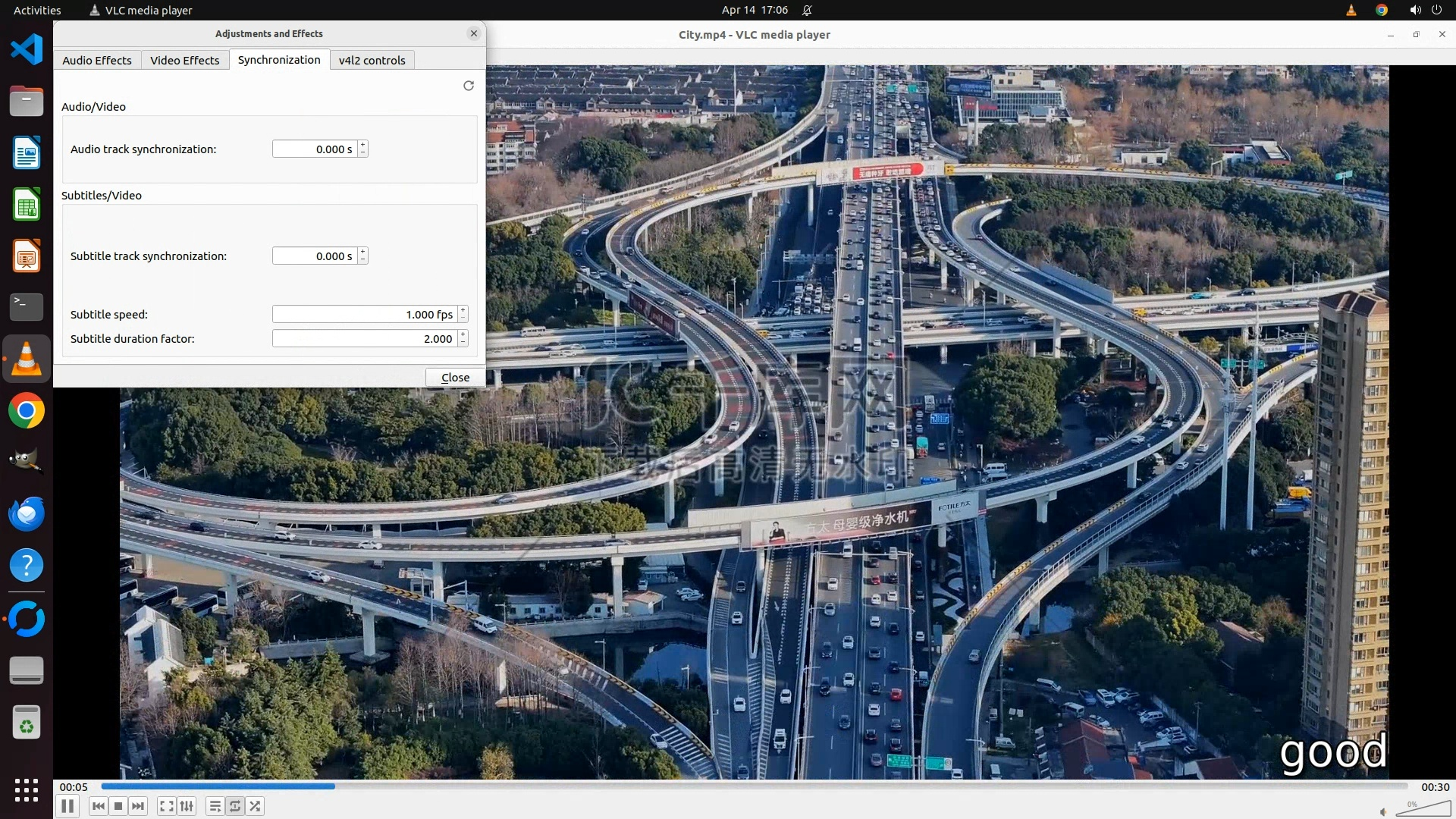Toggle the loop/repeat mode button

click(235, 806)
